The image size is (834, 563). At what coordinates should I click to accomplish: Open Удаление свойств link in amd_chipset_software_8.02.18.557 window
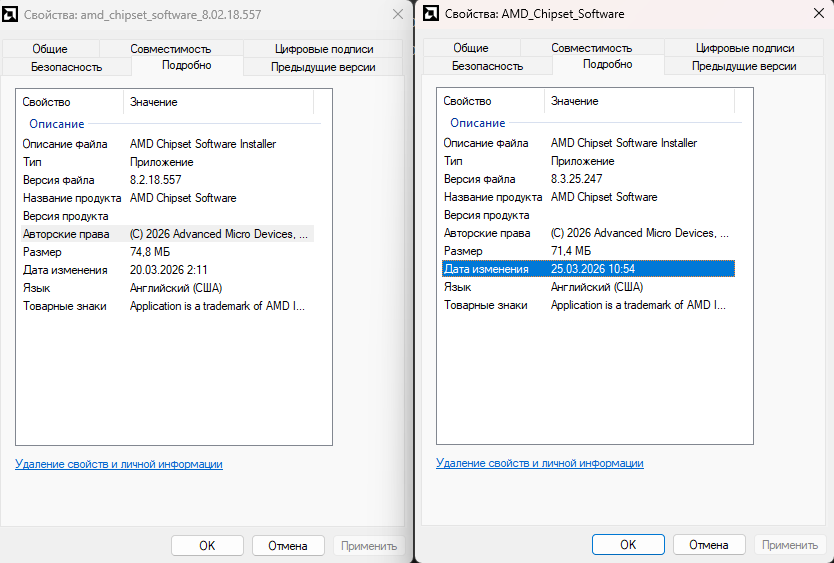click(x=119, y=464)
